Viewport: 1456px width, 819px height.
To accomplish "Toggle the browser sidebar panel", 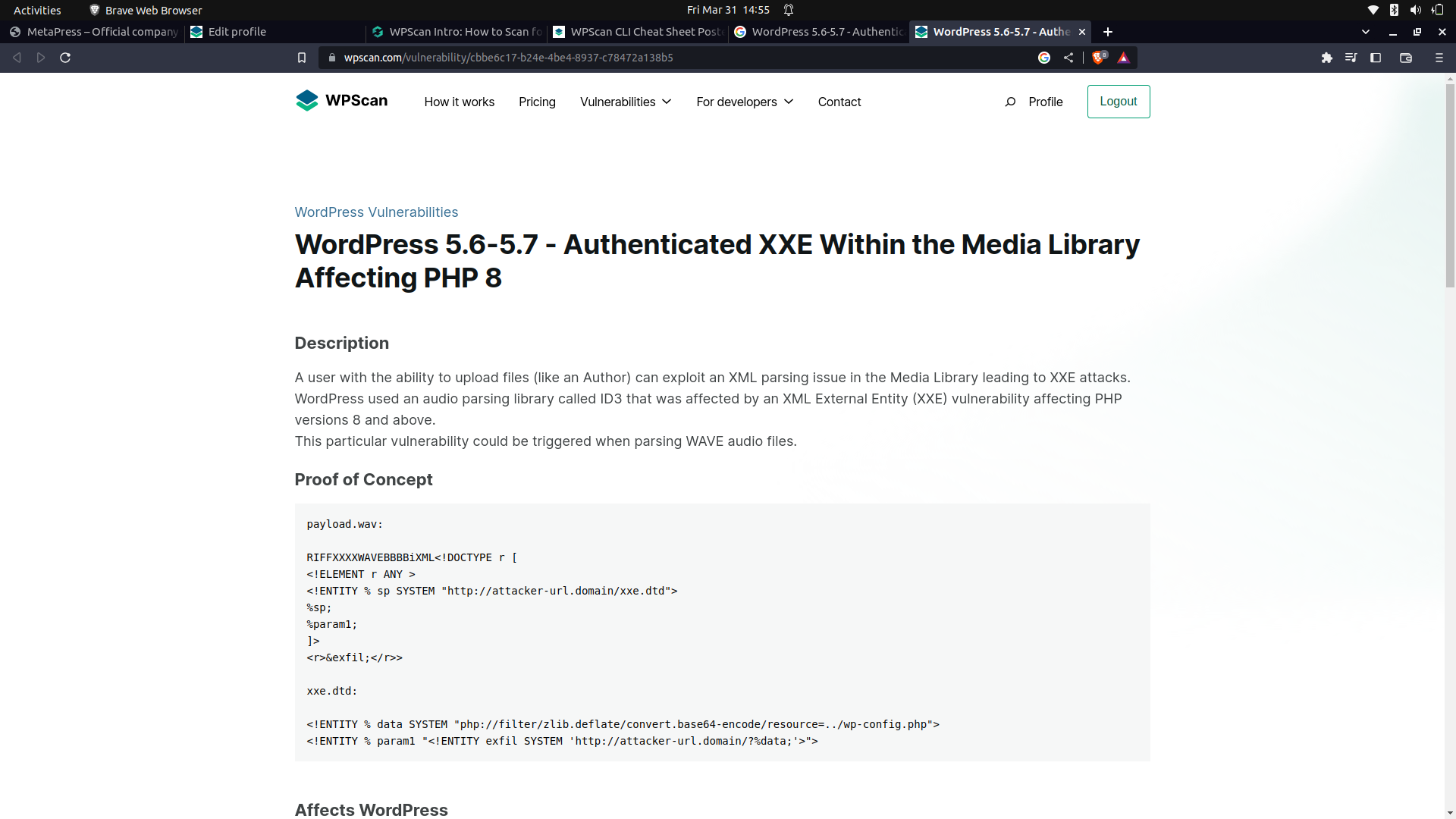I will pyautogui.click(x=1376, y=57).
